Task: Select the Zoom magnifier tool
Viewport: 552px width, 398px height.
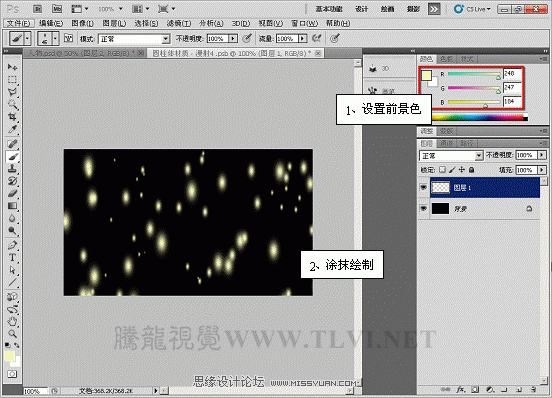Action: coord(12,334)
